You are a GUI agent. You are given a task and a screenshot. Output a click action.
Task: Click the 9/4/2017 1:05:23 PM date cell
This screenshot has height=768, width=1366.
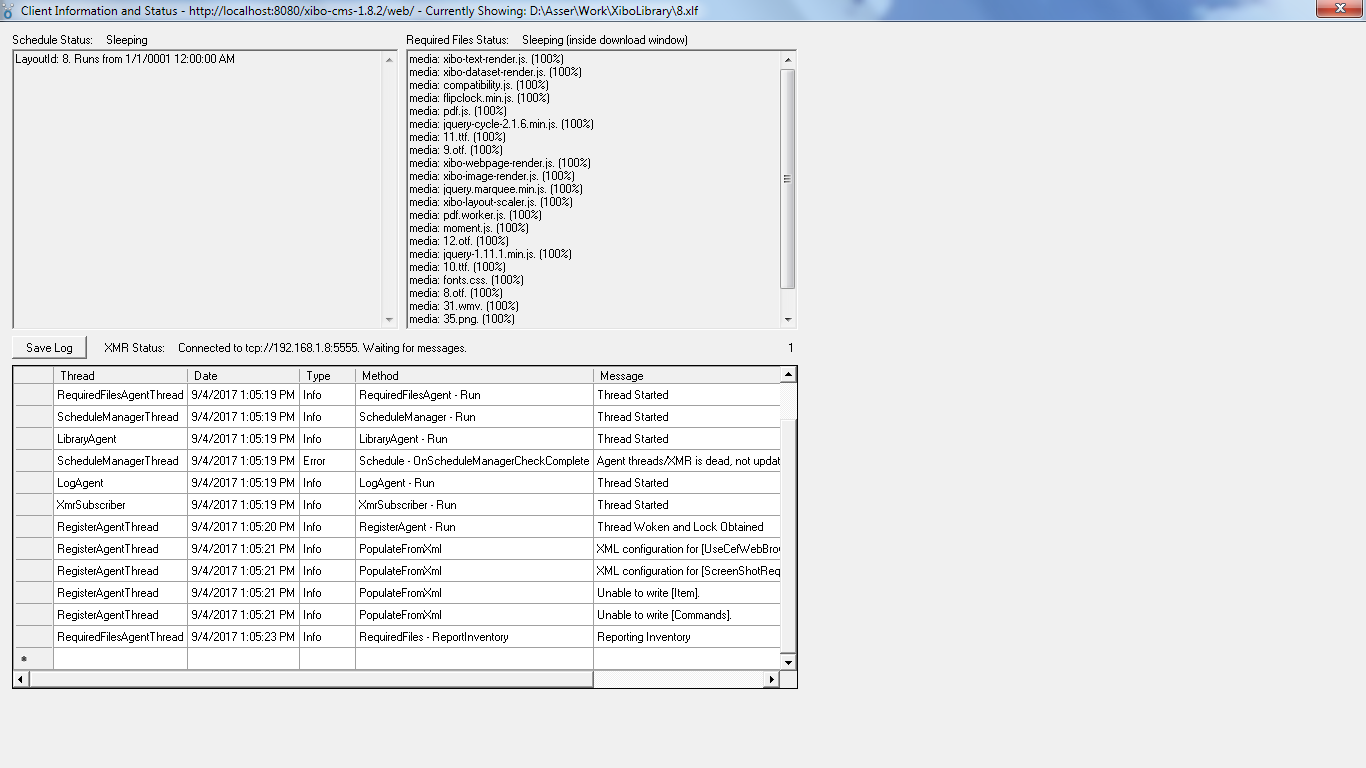point(243,637)
